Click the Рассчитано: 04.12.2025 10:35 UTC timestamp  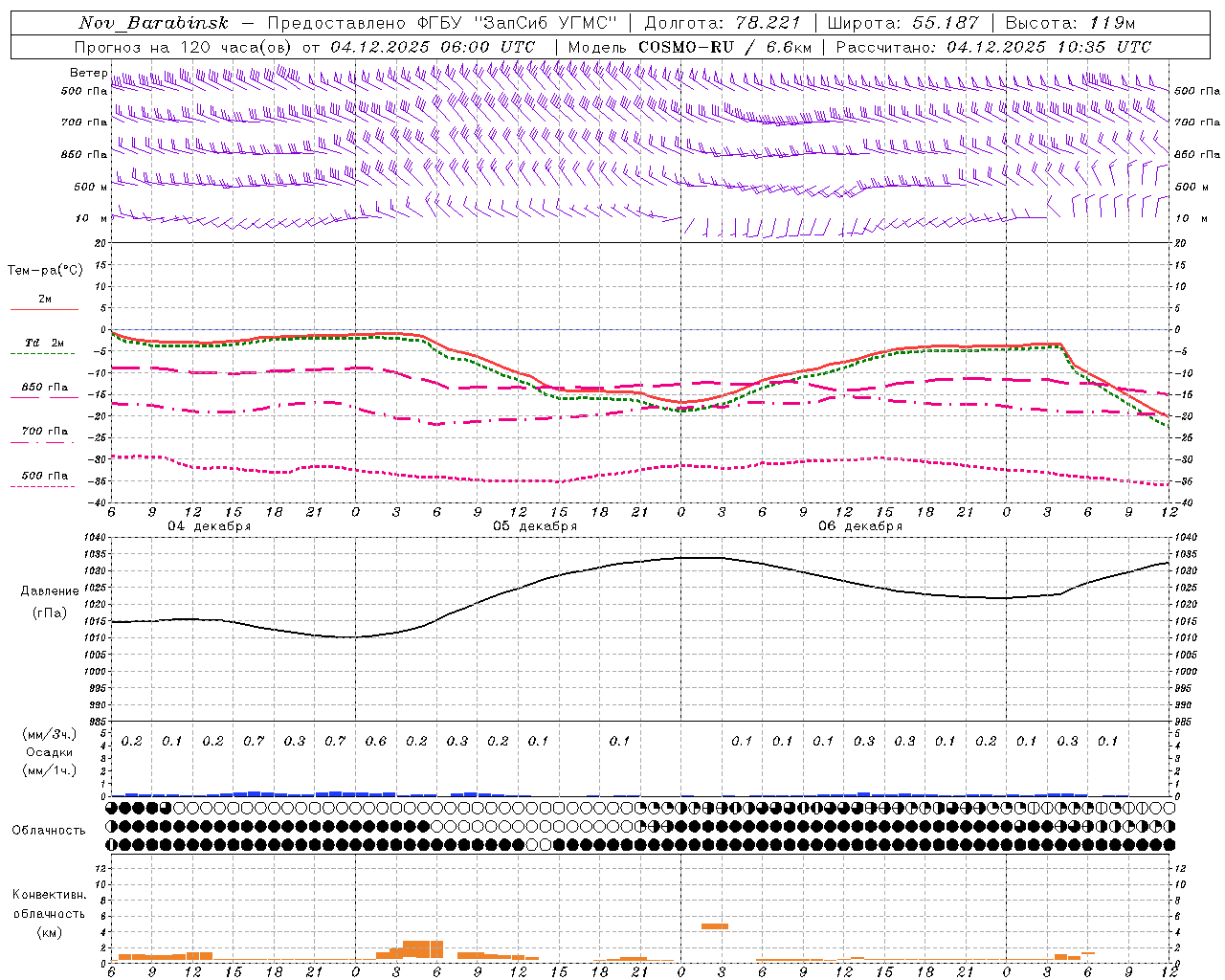click(x=994, y=47)
